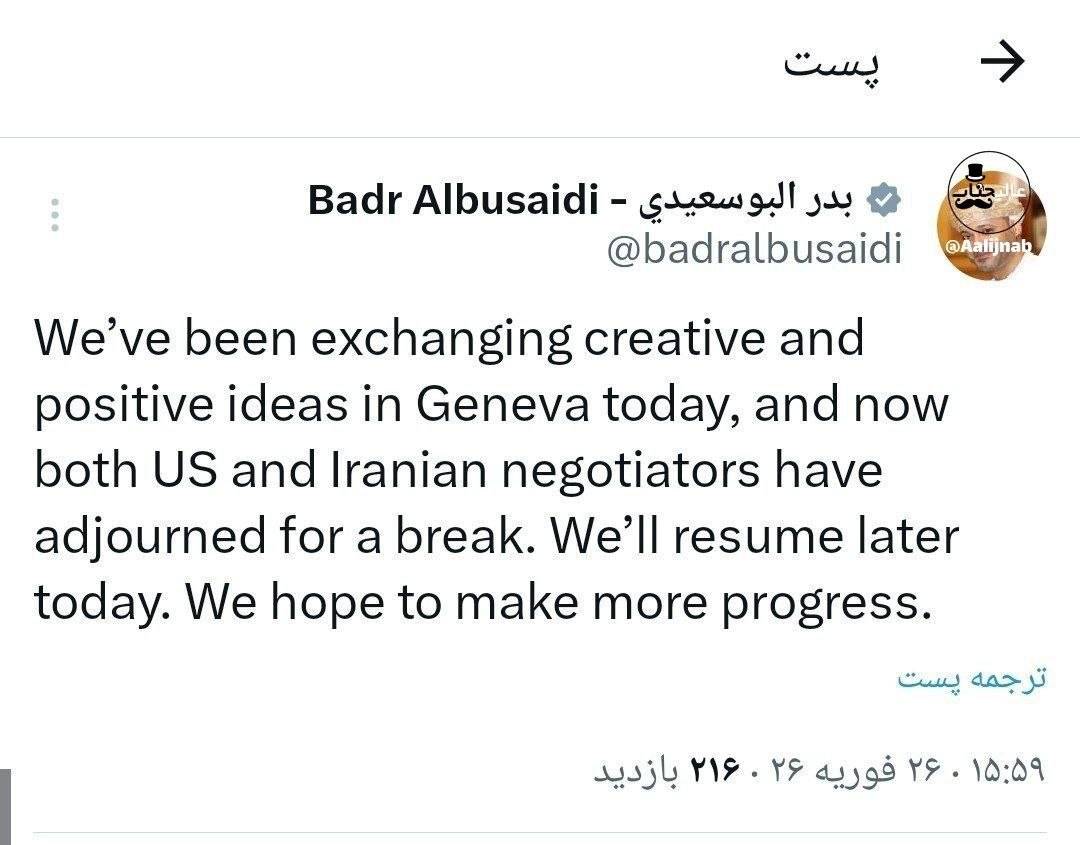Click the sentence "We hope to make more progress"
The height and width of the screenshot is (845, 1080).
[551, 602]
